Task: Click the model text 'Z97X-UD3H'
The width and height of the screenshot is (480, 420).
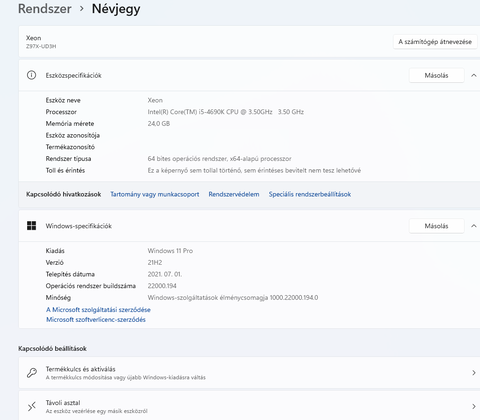Action: point(41,46)
